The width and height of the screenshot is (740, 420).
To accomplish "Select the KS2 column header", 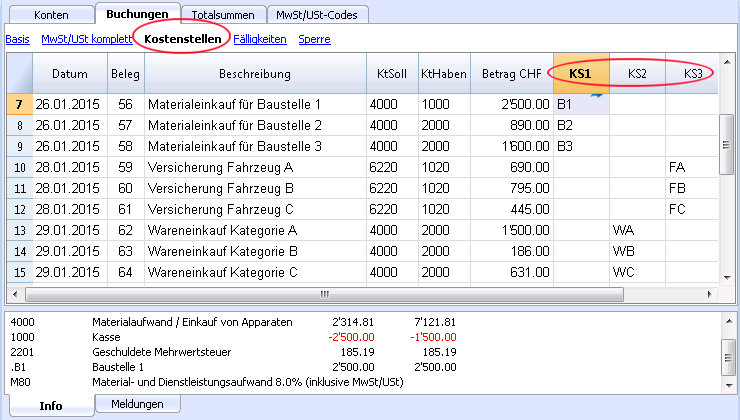I will 637,74.
